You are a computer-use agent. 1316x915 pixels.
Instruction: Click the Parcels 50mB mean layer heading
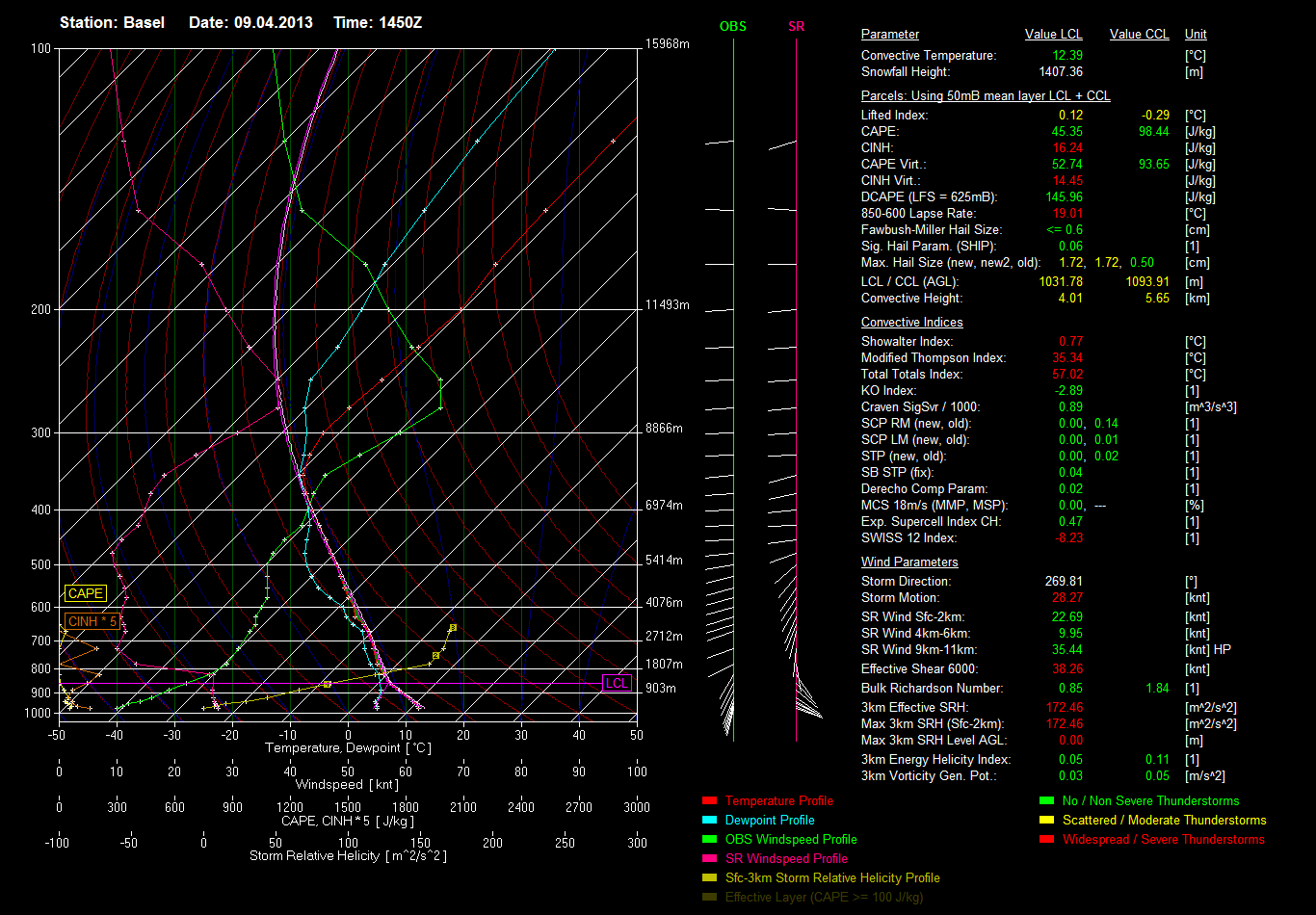click(985, 96)
